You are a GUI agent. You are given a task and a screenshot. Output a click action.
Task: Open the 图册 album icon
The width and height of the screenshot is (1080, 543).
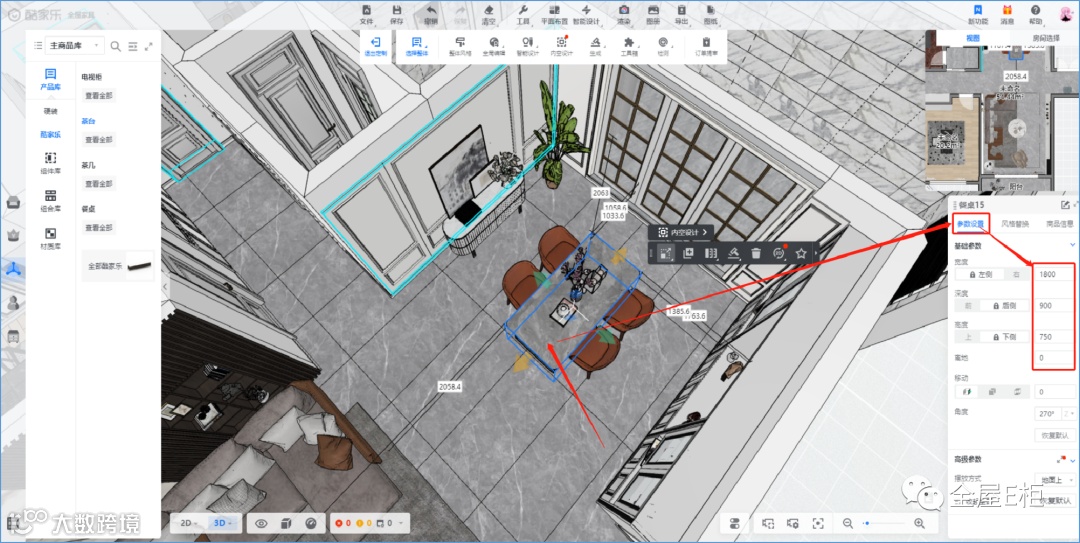point(653,10)
